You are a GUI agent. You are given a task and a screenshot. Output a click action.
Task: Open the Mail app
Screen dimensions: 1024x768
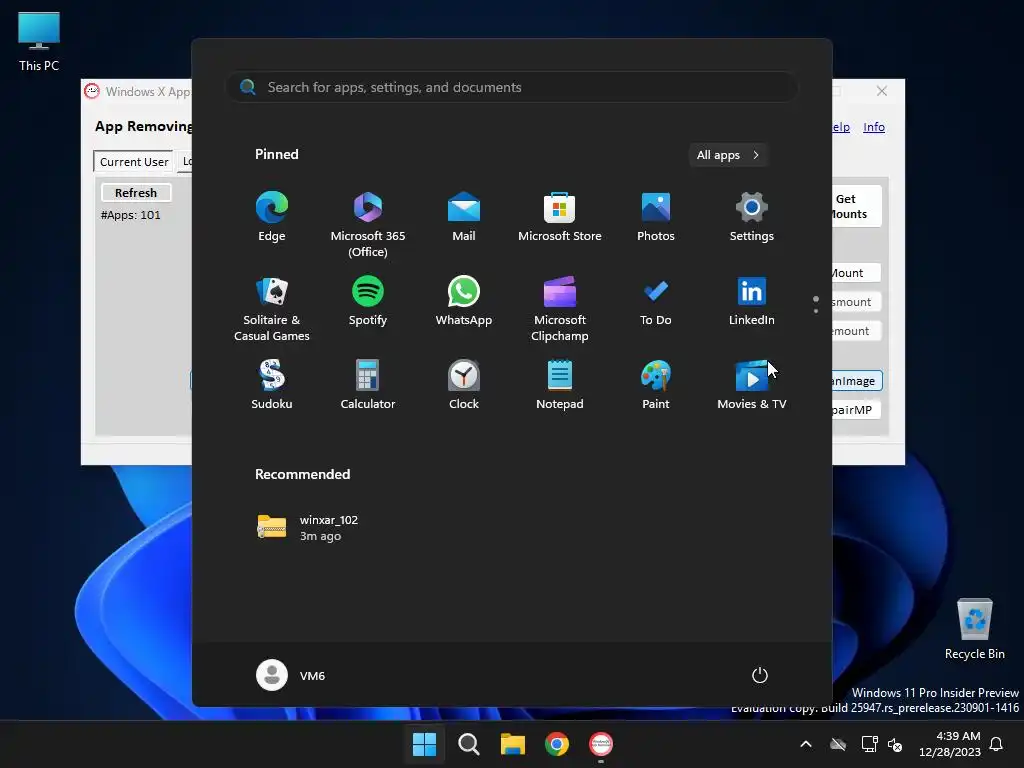point(464,217)
